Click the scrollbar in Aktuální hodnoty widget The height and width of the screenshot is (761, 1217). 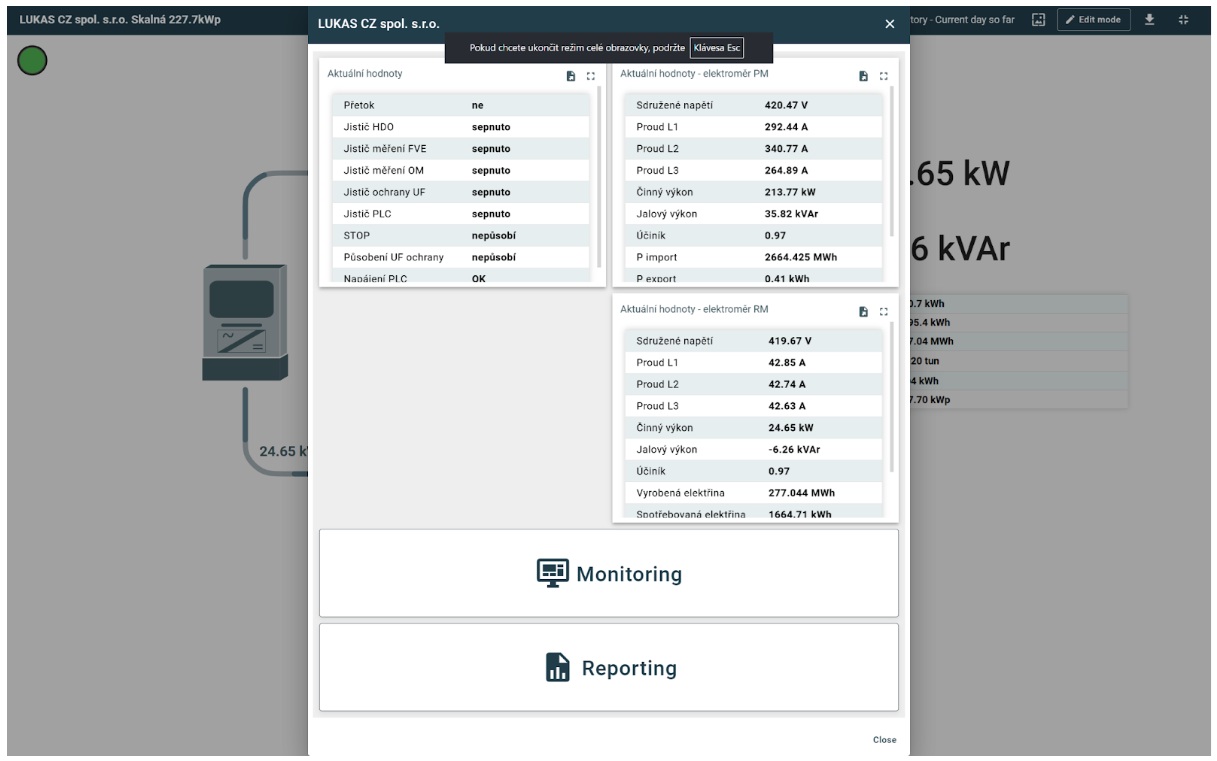(599, 175)
